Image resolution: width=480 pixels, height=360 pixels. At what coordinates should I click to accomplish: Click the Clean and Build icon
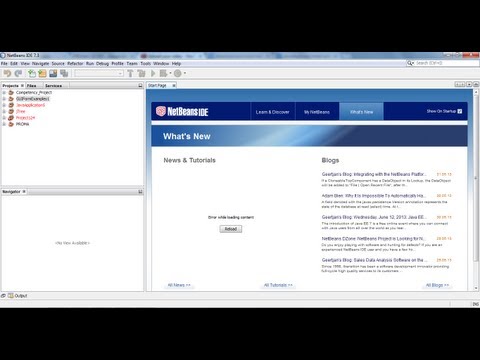tap(142, 73)
